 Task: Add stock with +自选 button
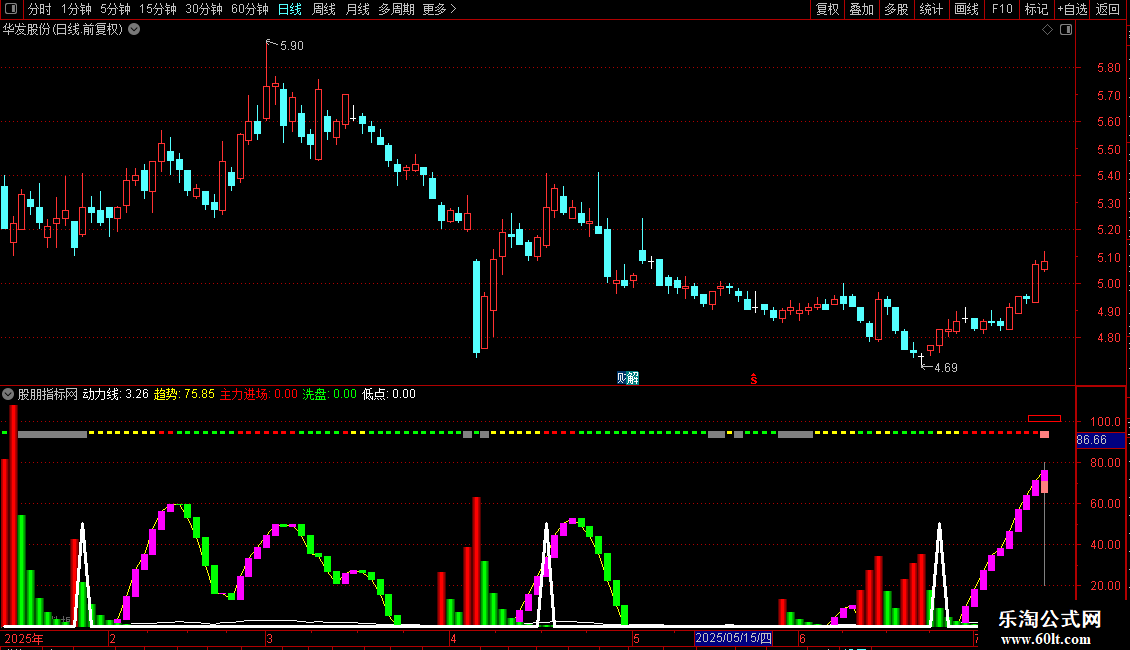point(1072,9)
